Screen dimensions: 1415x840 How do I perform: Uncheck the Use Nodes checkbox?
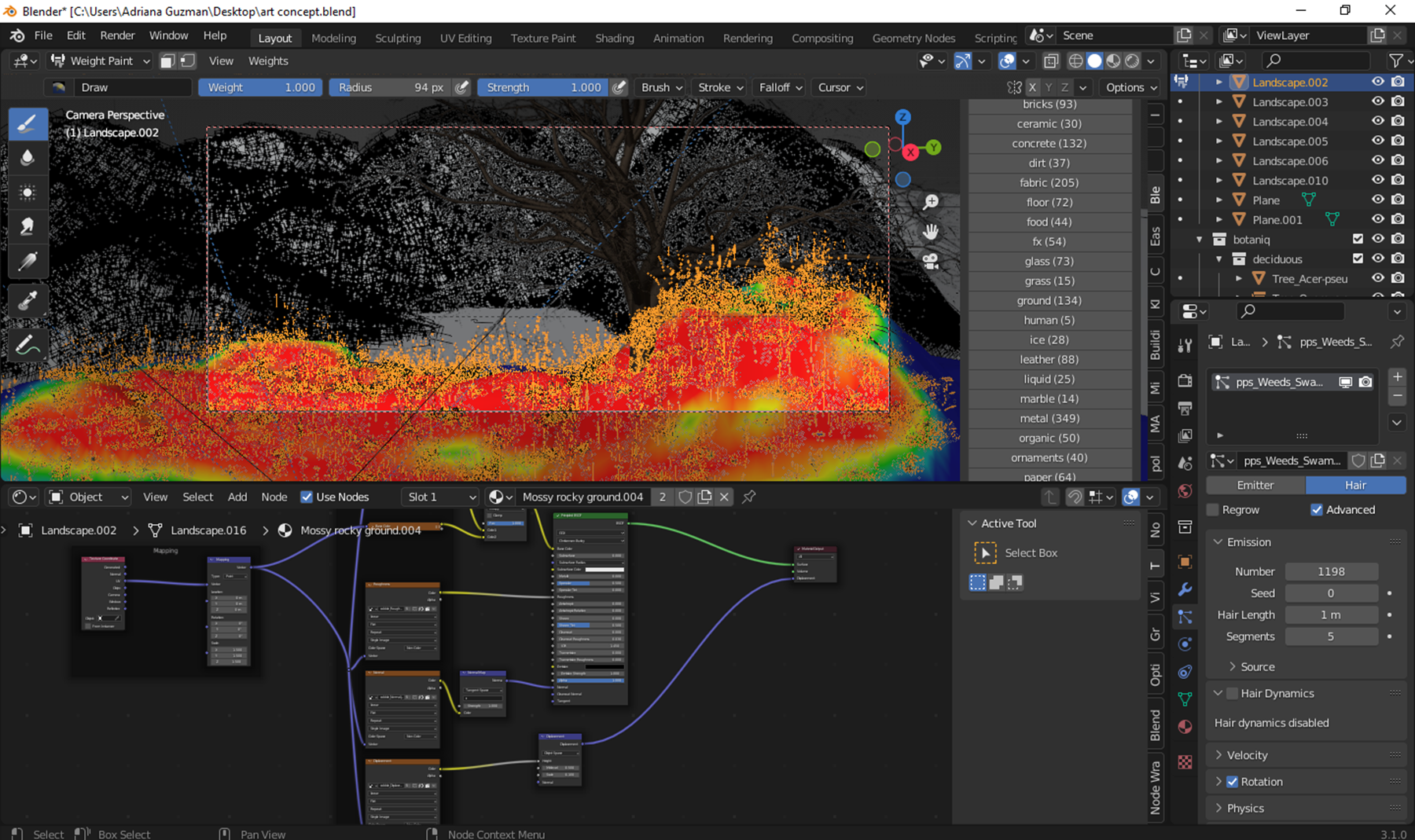point(307,497)
